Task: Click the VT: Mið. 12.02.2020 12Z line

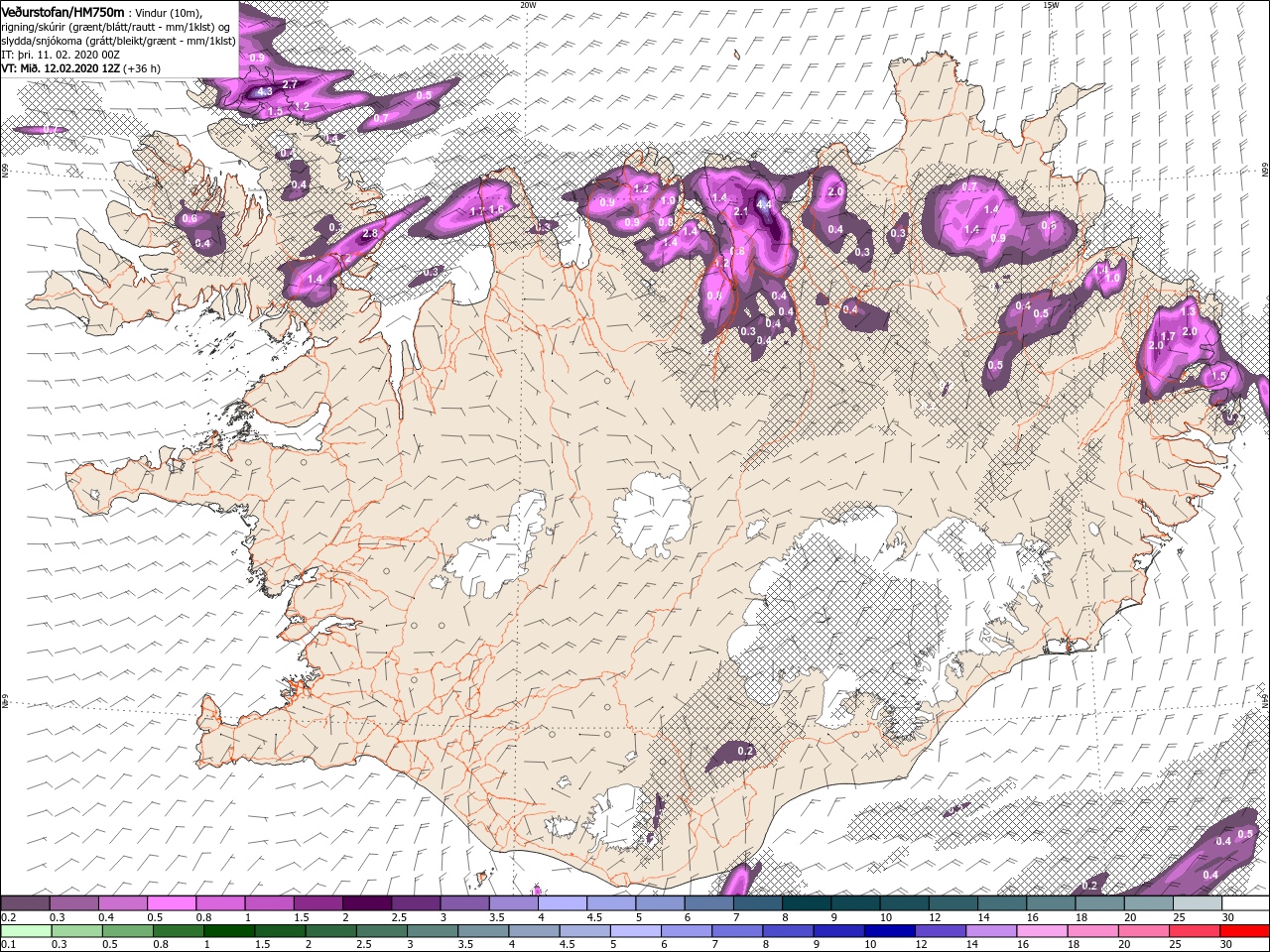Action: 60,68
